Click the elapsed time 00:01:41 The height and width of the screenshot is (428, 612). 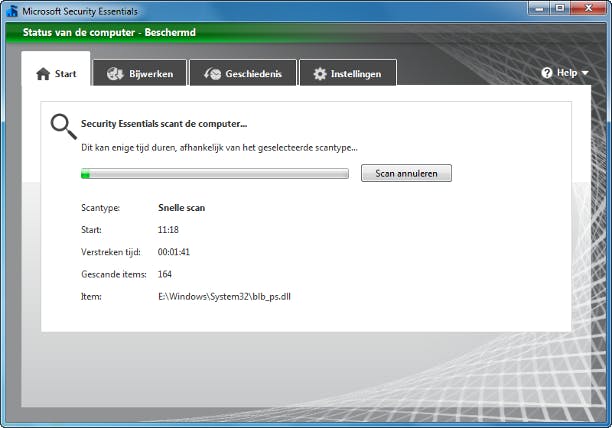[174, 252]
